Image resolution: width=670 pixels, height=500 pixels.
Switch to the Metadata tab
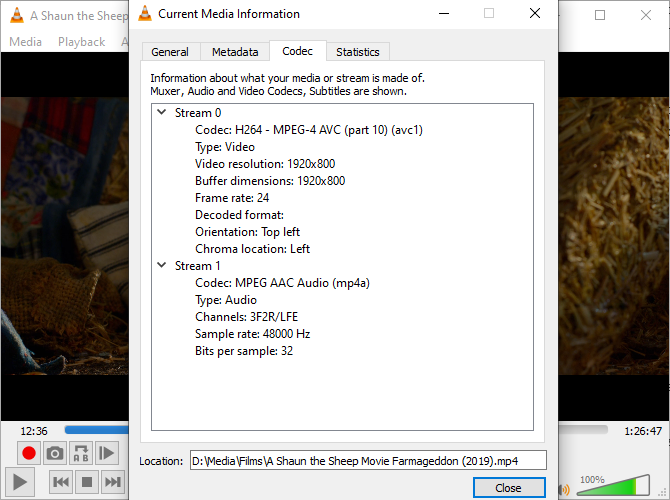point(235,52)
